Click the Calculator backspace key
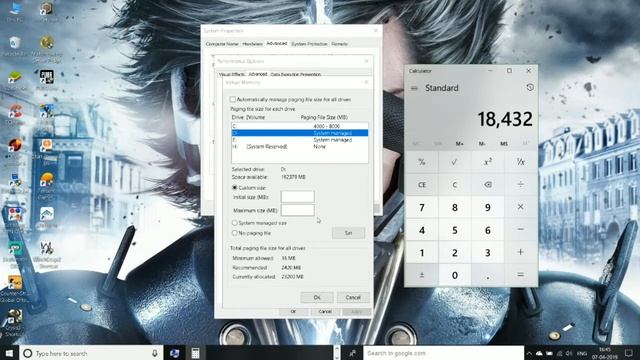This screenshot has height=360, width=640. tap(487, 184)
